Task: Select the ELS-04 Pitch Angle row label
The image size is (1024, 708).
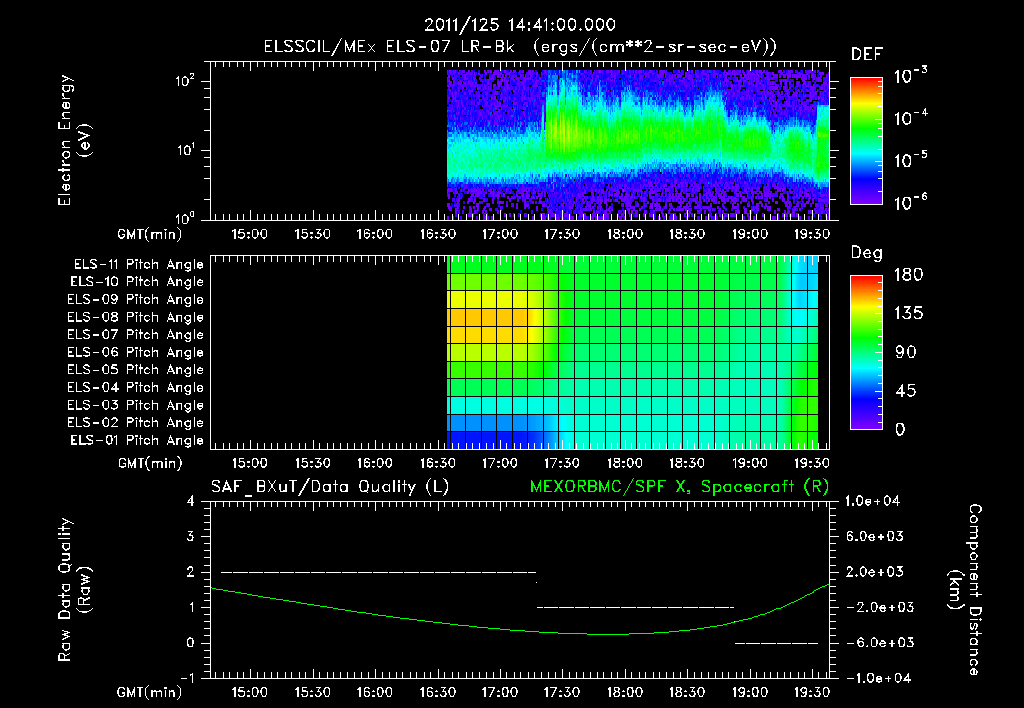Action: pyautogui.click(x=136, y=387)
